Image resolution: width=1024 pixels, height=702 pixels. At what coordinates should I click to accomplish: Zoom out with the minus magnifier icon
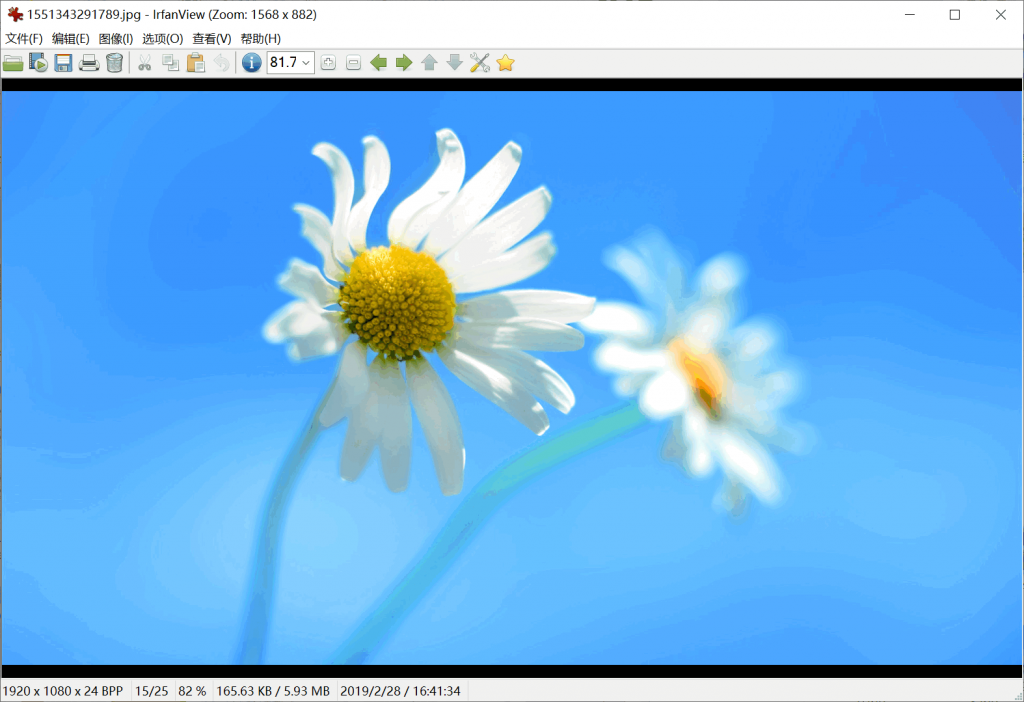coord(353,63)
